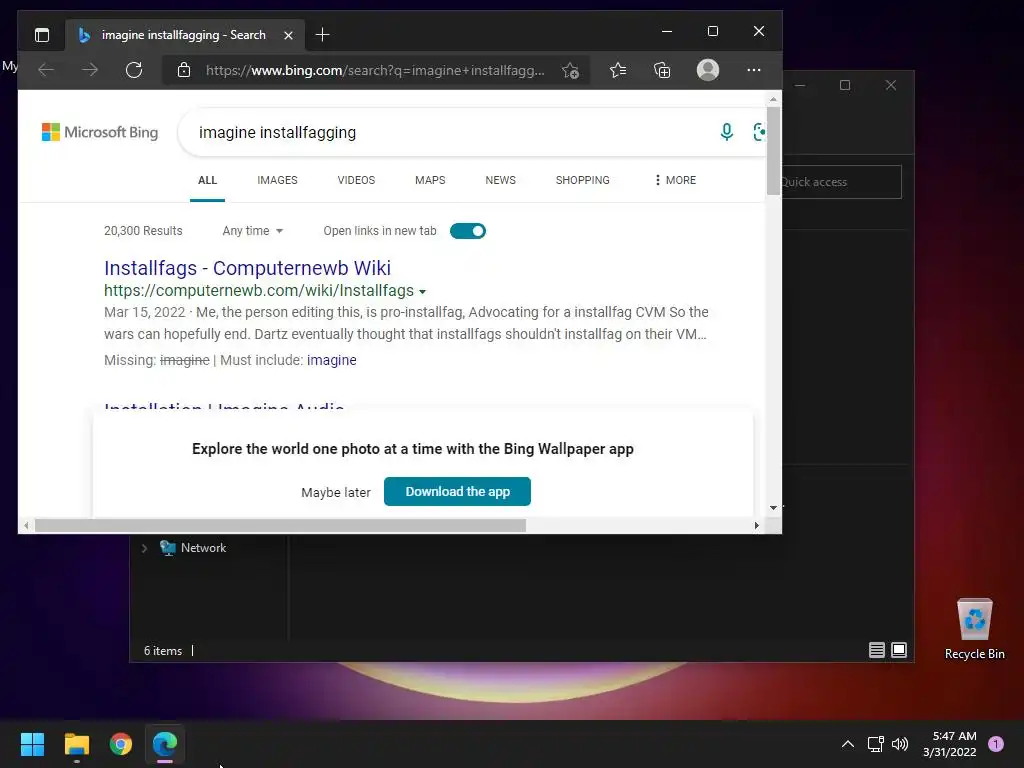Open the clock showing 5:47 AM
Screen dimensions: 1024x768
[950, 744]
